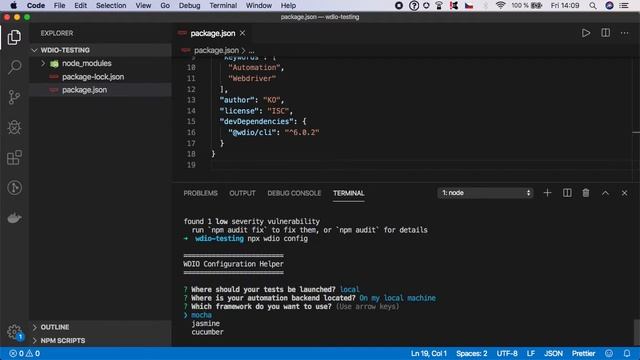640x360 pixels.
Task: Collapse the WDIO-TESTING folder section
Action: [100, 50]
